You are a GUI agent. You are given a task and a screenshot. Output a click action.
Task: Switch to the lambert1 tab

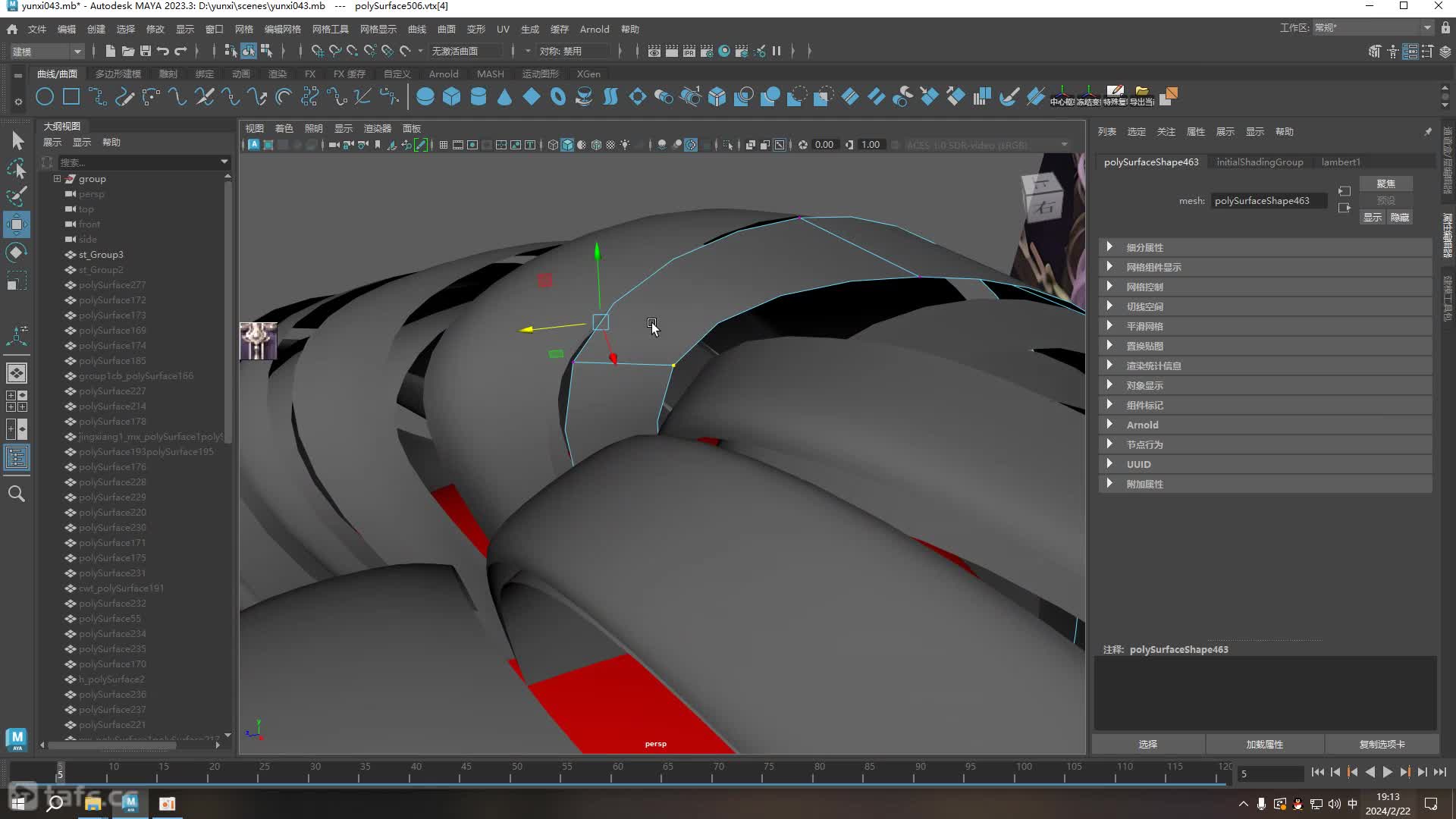pos(1341,162)
